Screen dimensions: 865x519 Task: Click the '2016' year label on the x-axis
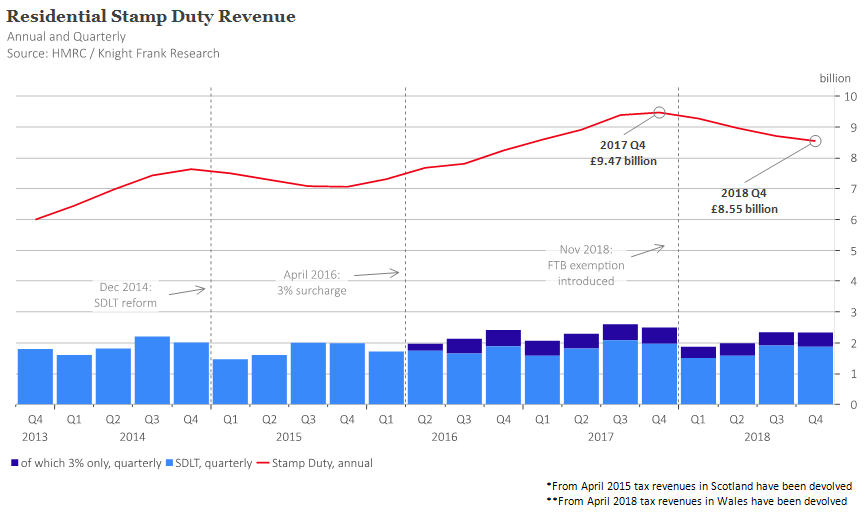445,437
